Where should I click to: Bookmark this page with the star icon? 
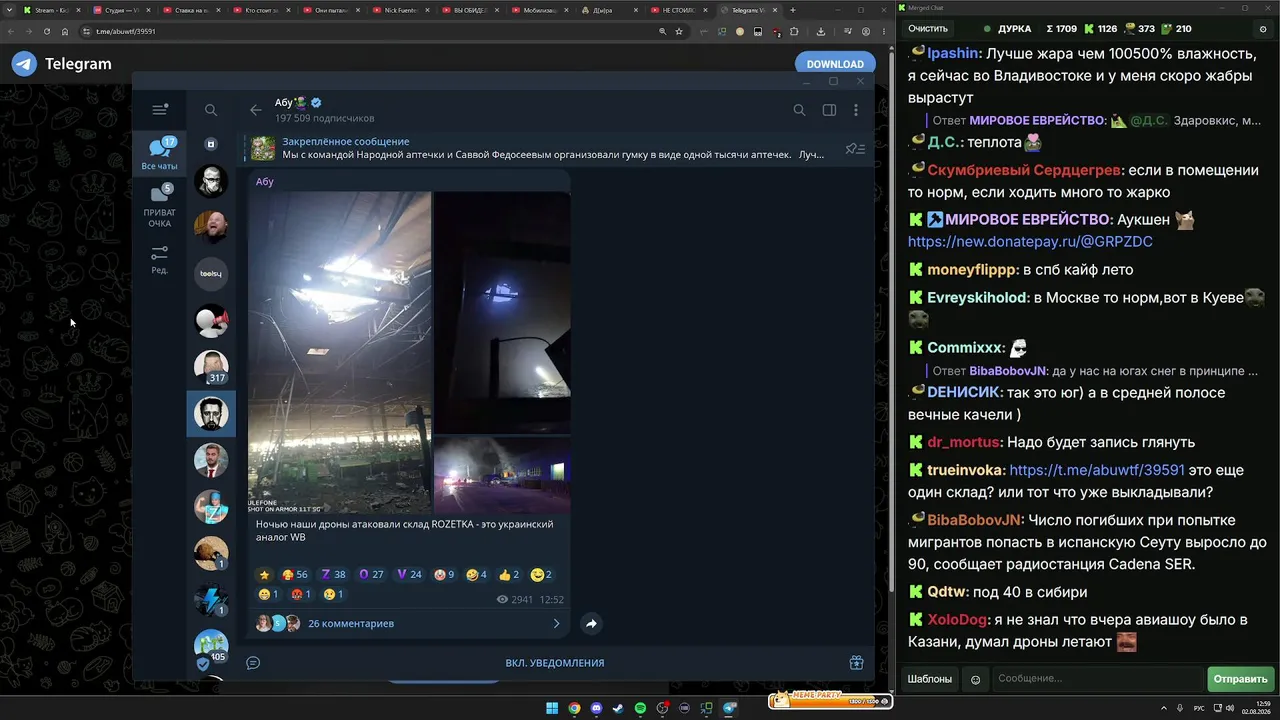pyautogui.click(x=679, y=31)
